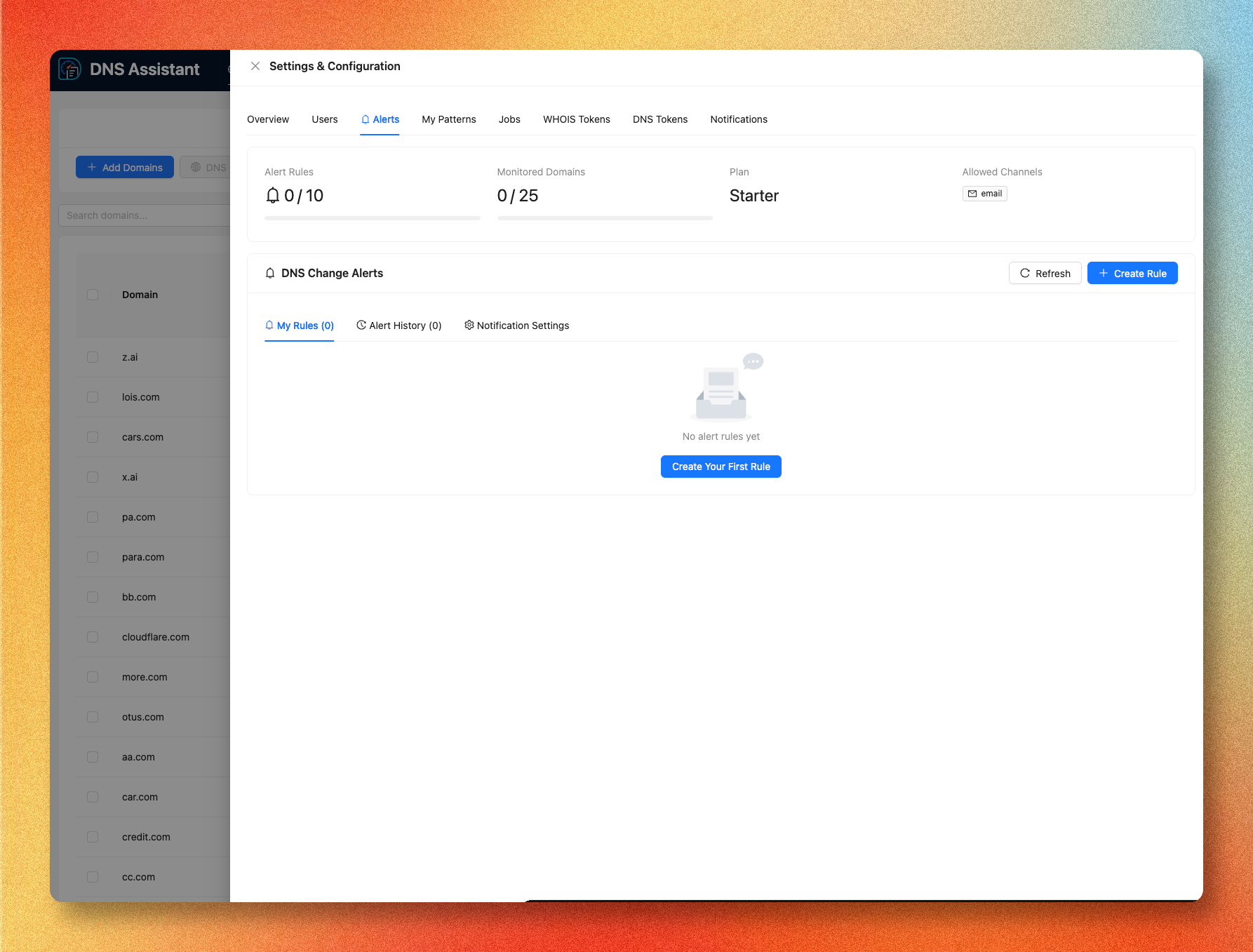Click the refresh icon in the Refresh button
The height and width of the screenshot is (952, 1253).
[x=1025, y=273]
